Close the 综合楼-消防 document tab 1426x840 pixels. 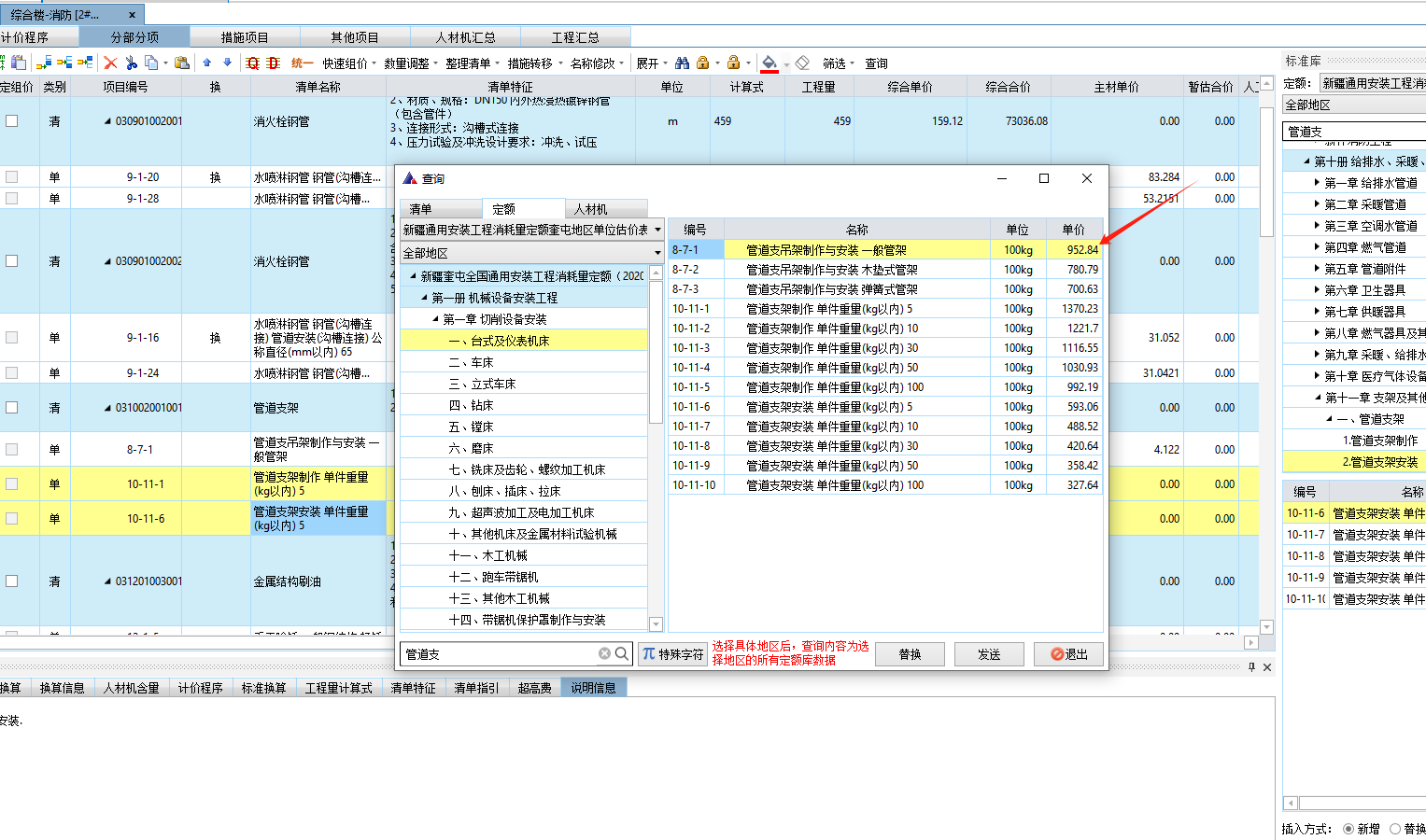132,15
